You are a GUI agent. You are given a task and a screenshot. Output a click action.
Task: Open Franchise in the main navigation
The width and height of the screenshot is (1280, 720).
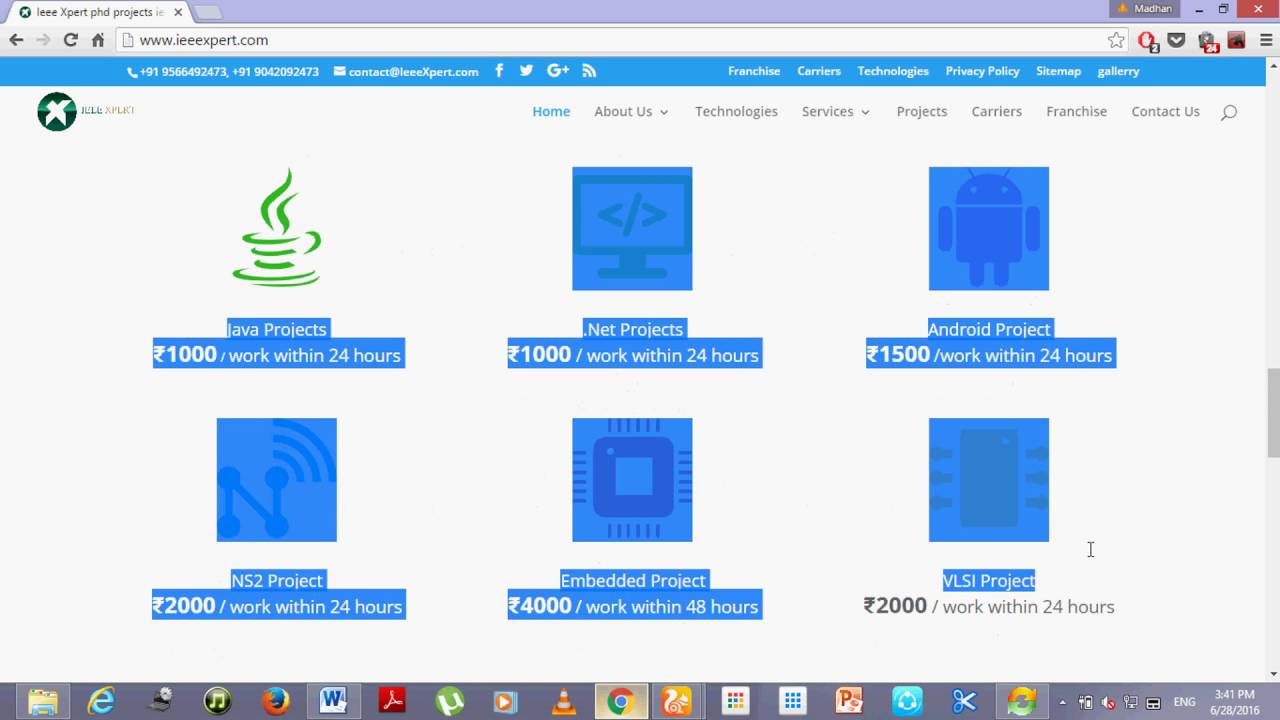(1077, 112)
